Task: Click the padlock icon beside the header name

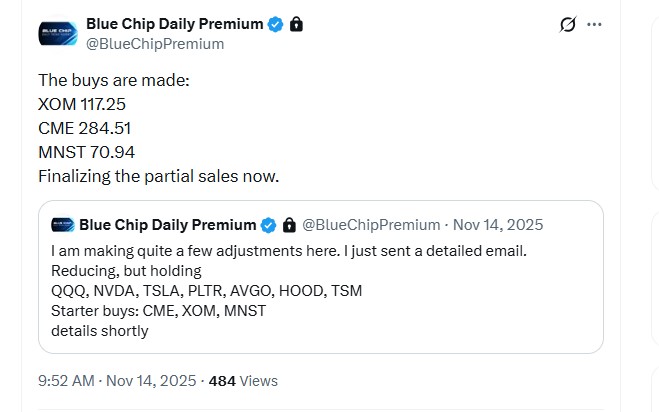Action: pos(296,23)
